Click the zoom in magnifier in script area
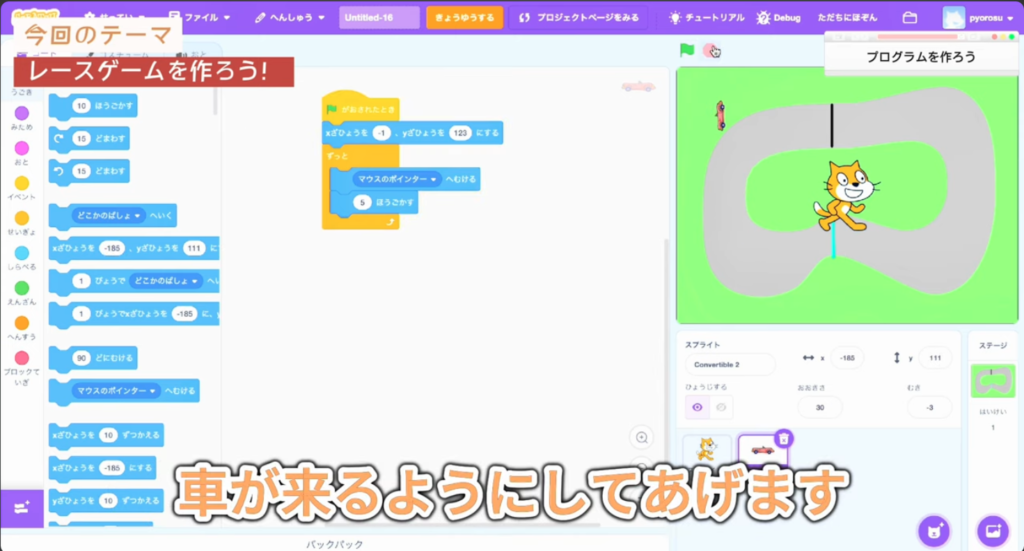Viewport: 1024px width, 551px height. (x=642, y=437)
